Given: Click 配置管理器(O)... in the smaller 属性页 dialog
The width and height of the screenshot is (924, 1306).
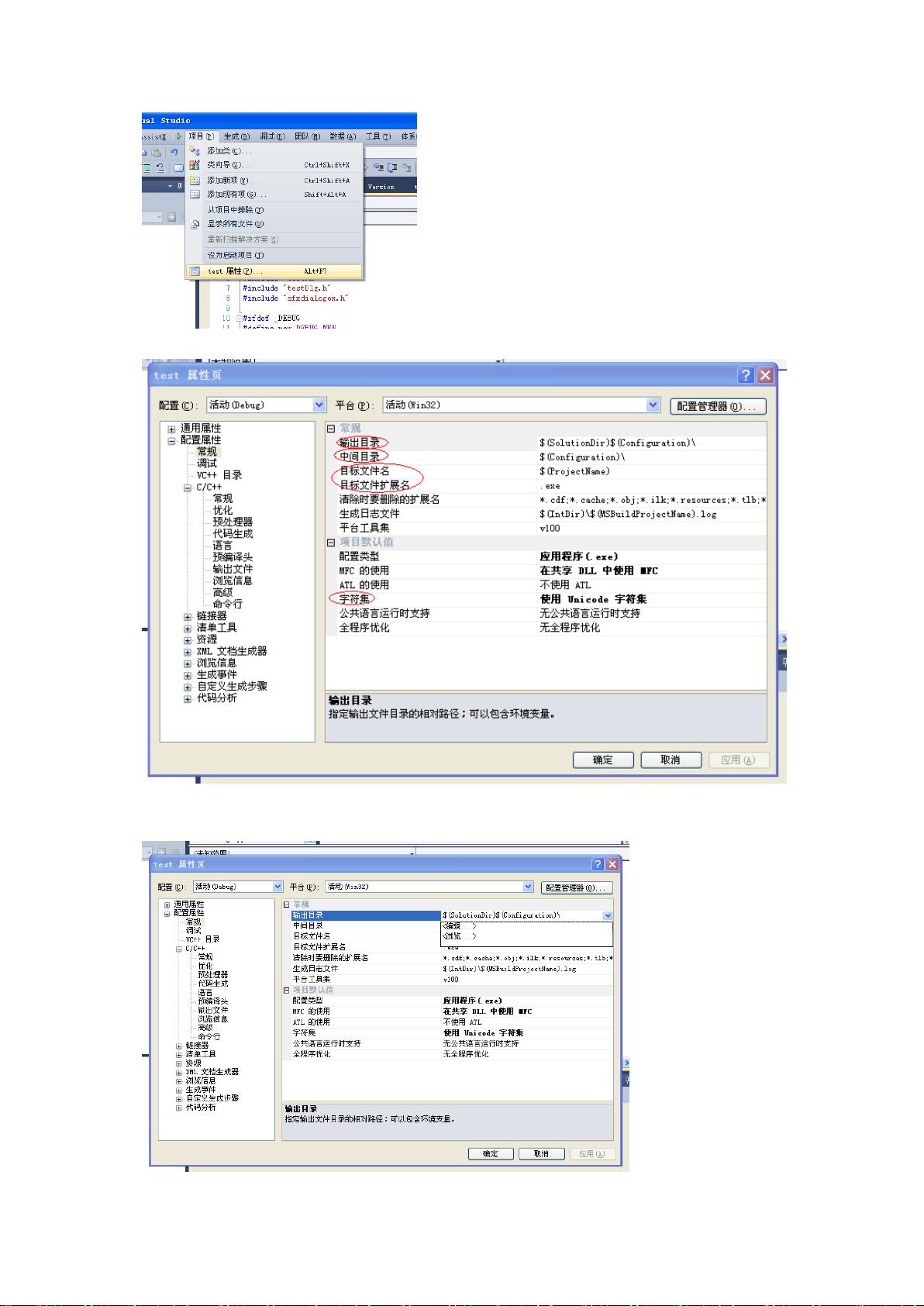Looking at the screenshot, I should 577,888.
